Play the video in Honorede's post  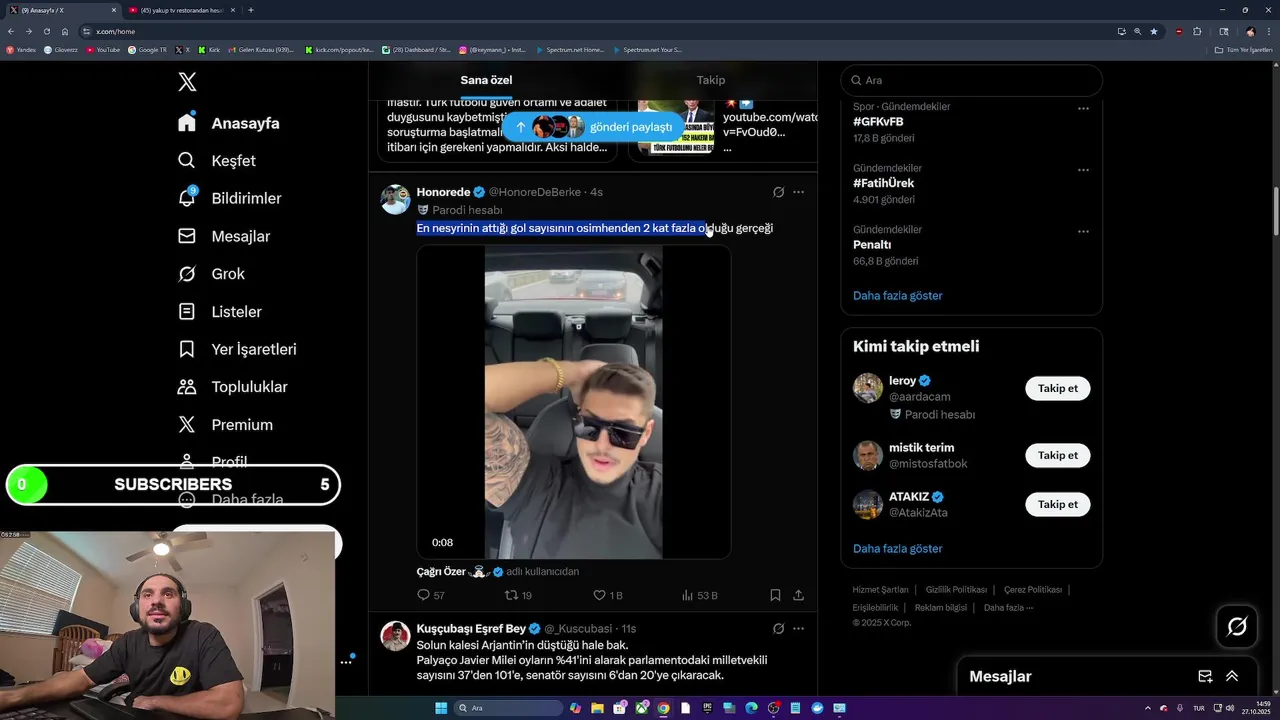click(573, 402)
